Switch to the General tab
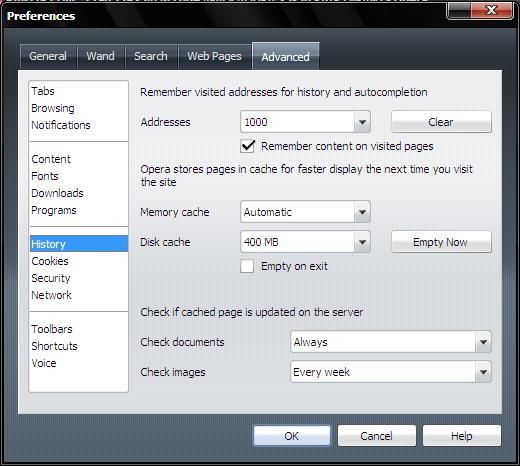 click(x=48, y=56)
